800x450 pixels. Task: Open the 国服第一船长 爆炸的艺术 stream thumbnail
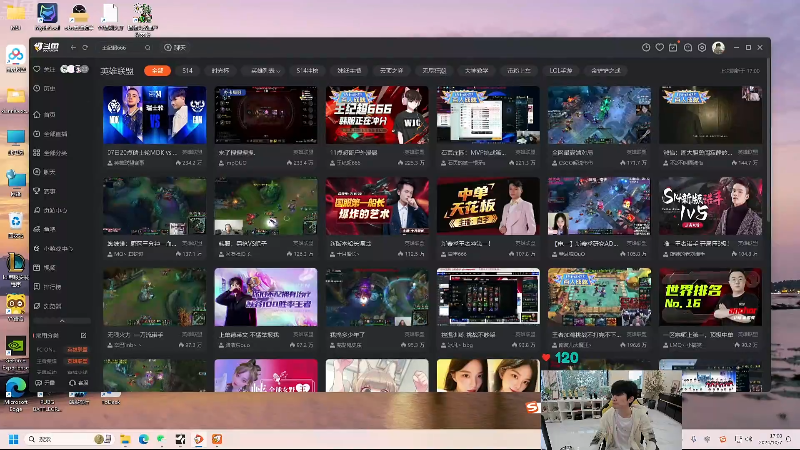(x=377, y=206)
